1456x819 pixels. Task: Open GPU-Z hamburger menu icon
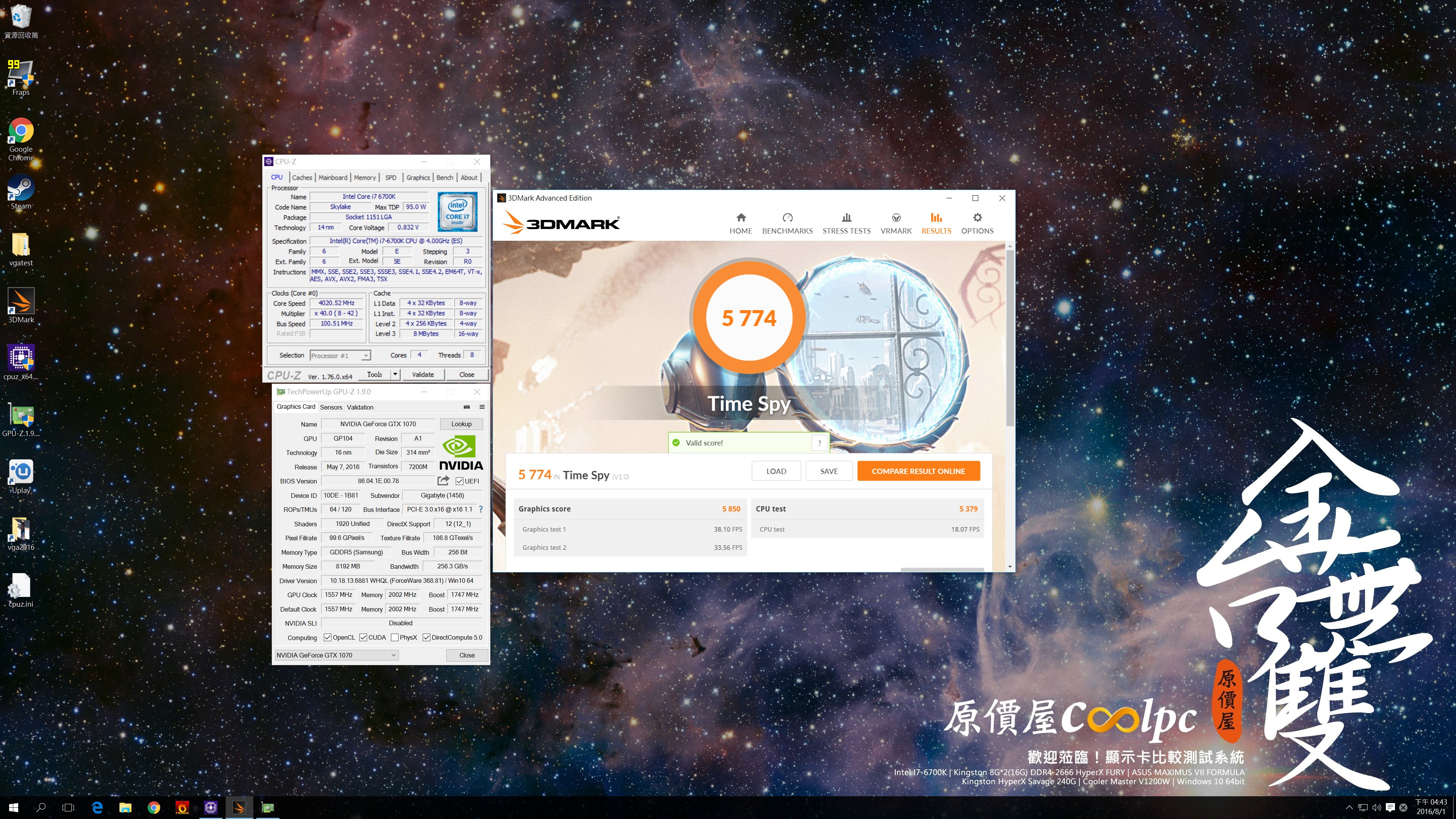[482, 407]
